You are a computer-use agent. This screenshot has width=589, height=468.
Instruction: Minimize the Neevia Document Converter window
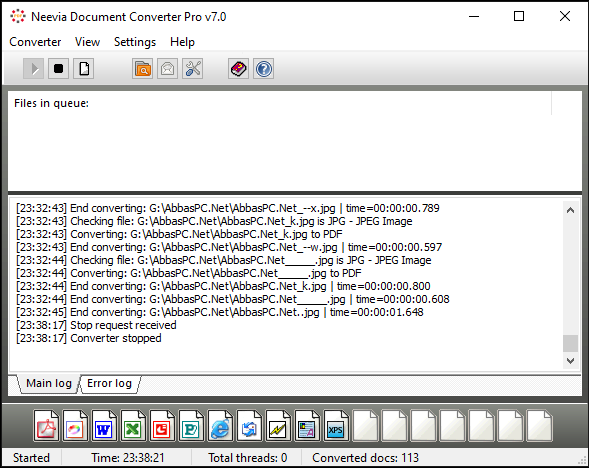point(474,17)
